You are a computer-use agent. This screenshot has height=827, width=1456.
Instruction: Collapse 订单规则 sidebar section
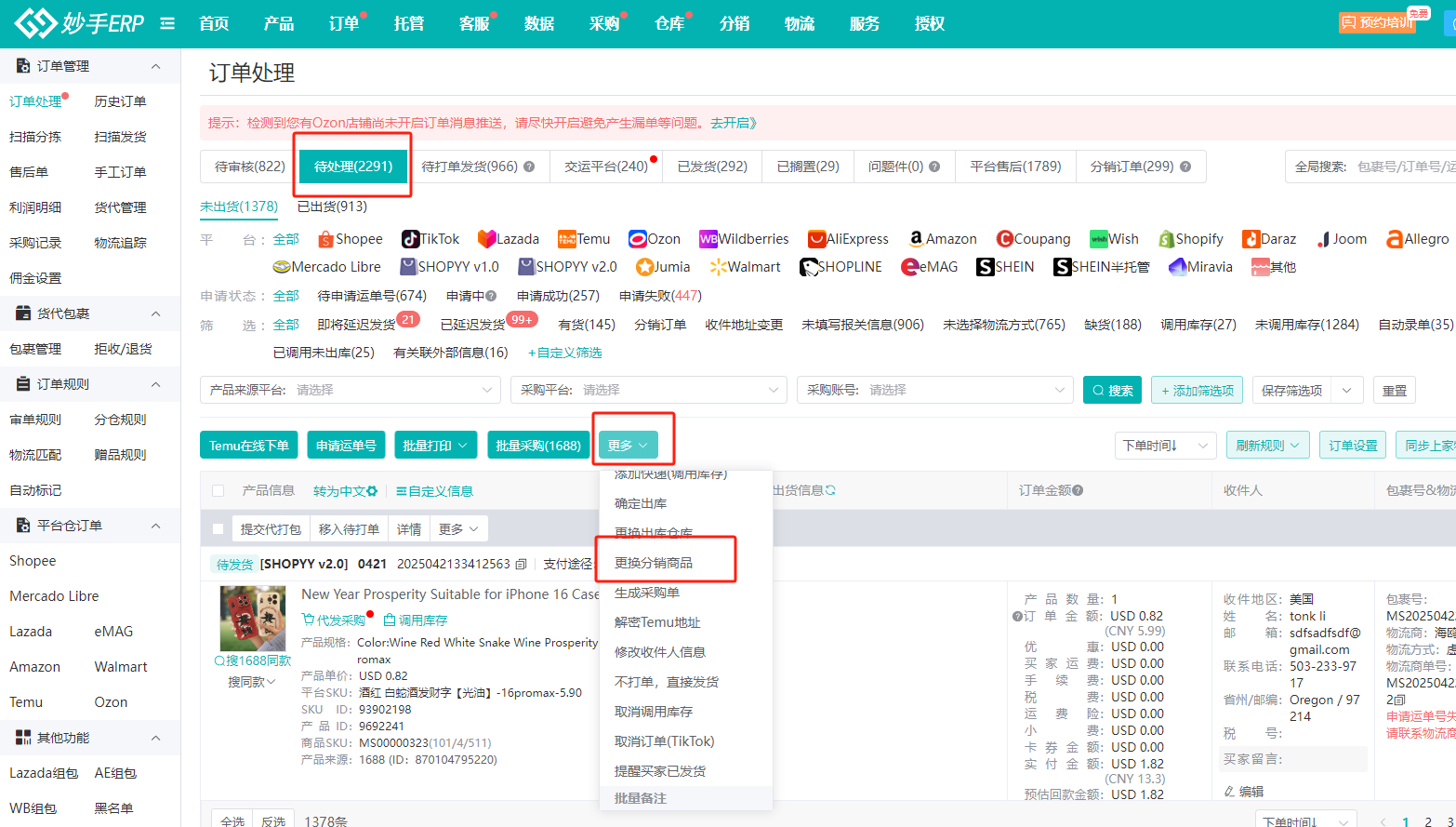coord(156,384)
